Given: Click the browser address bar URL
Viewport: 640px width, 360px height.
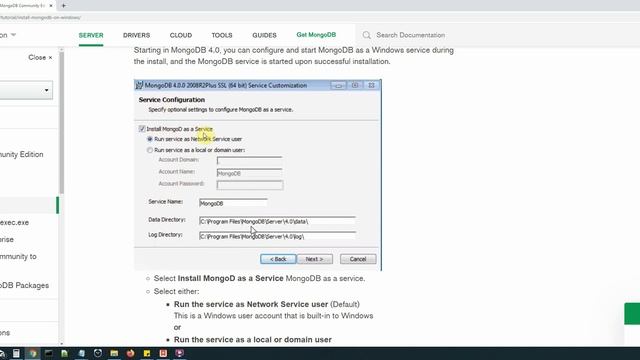Looking at the screenshot, I should click(41, 18).
